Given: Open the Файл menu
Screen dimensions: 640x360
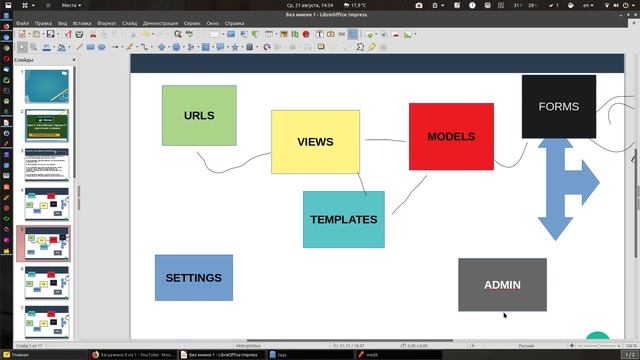Looking at the screenshot, I should tap(22, 23).
